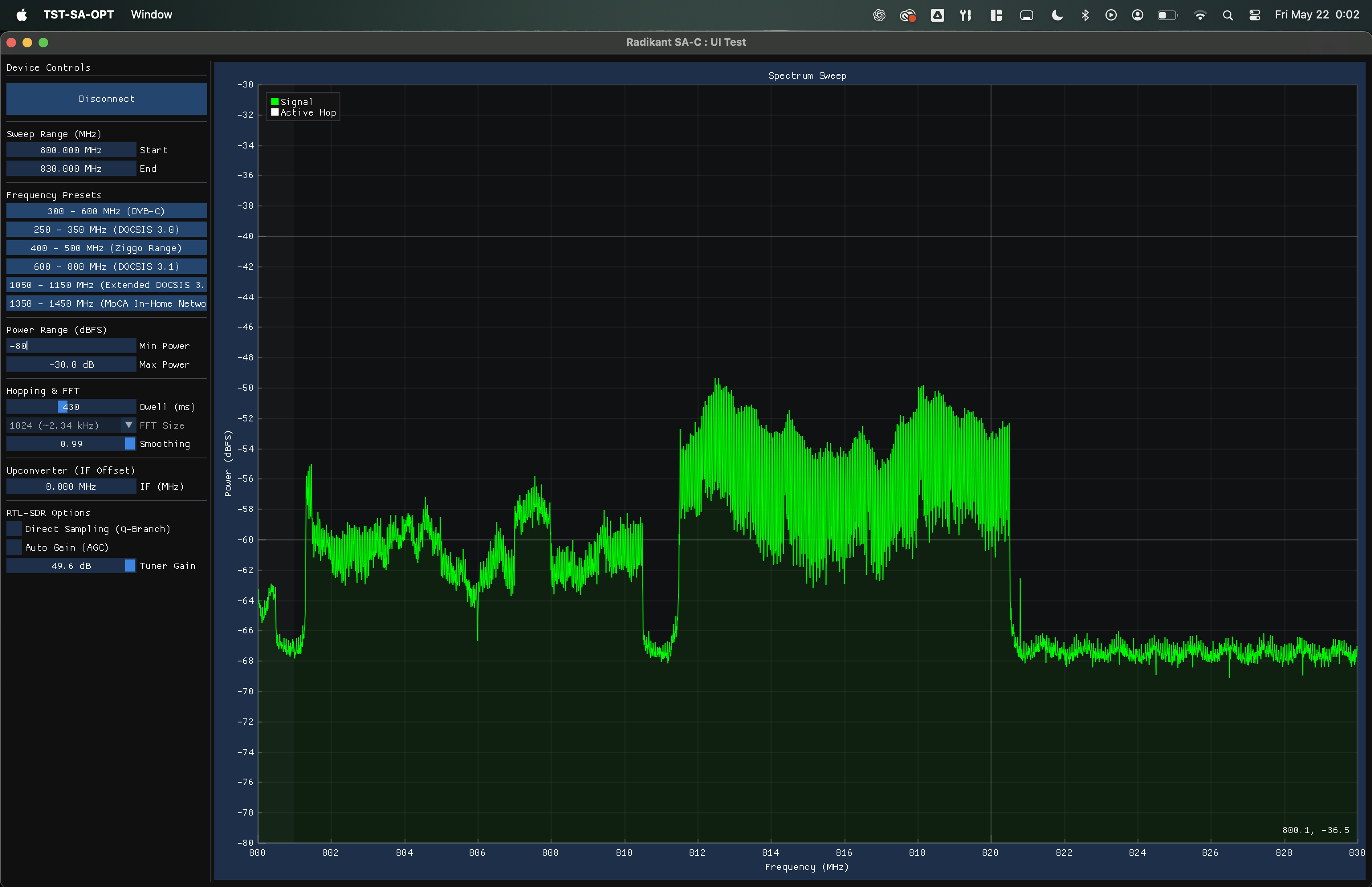
Task: Apply the 600 – 800 MHz (DOCSIS 3.1) preset
Action: coord(106,267)
